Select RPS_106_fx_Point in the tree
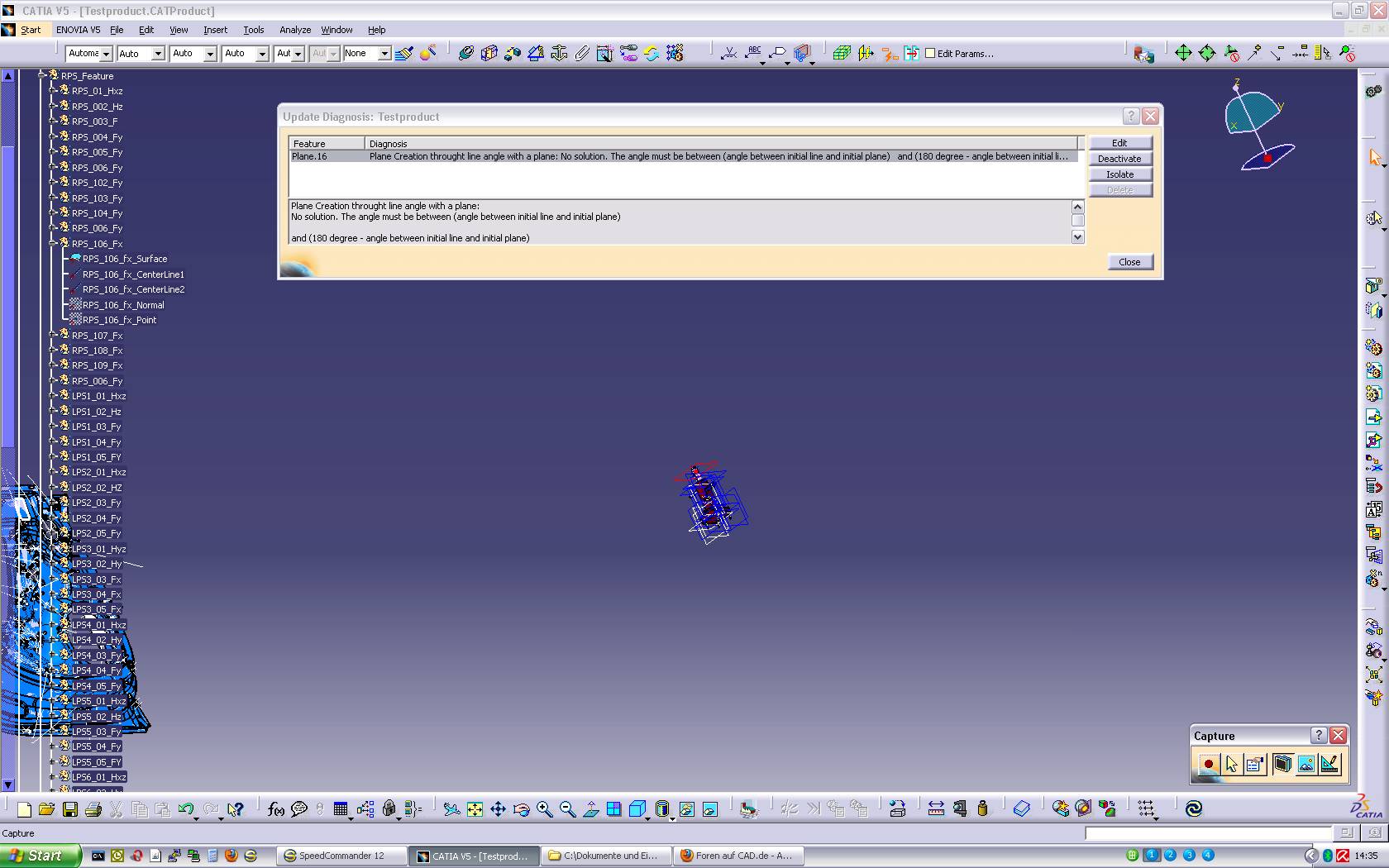The height and width of the screenshot is (868, 1389). click(119, 320)
